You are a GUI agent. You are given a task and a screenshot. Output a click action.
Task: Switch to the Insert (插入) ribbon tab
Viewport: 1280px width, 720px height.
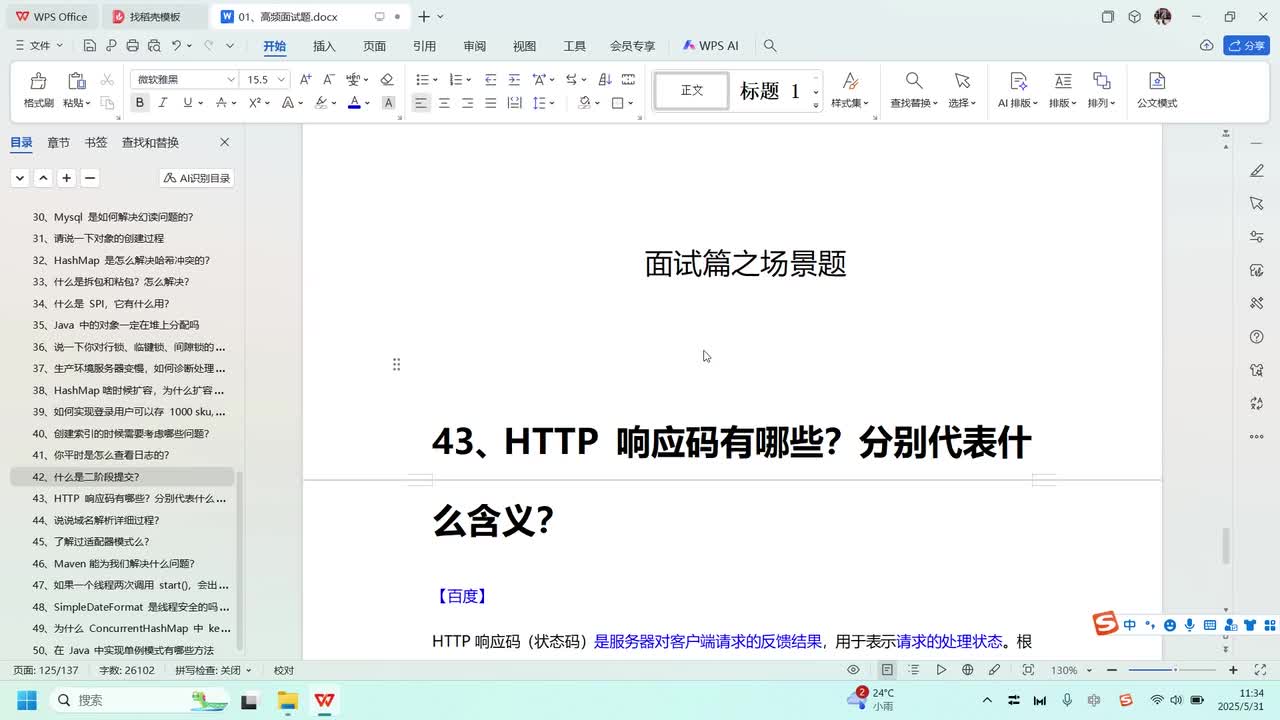pyautogui.click(x=324, y=46)
